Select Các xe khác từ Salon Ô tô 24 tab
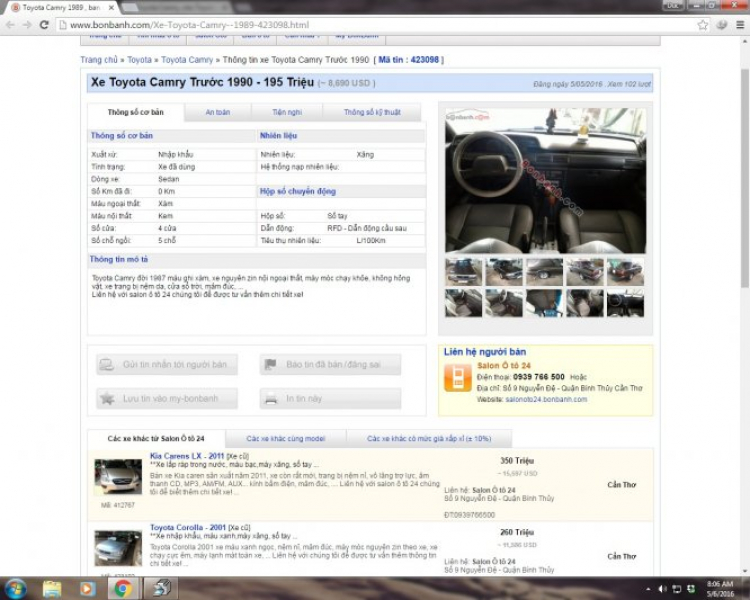 (x=156, y=438)
